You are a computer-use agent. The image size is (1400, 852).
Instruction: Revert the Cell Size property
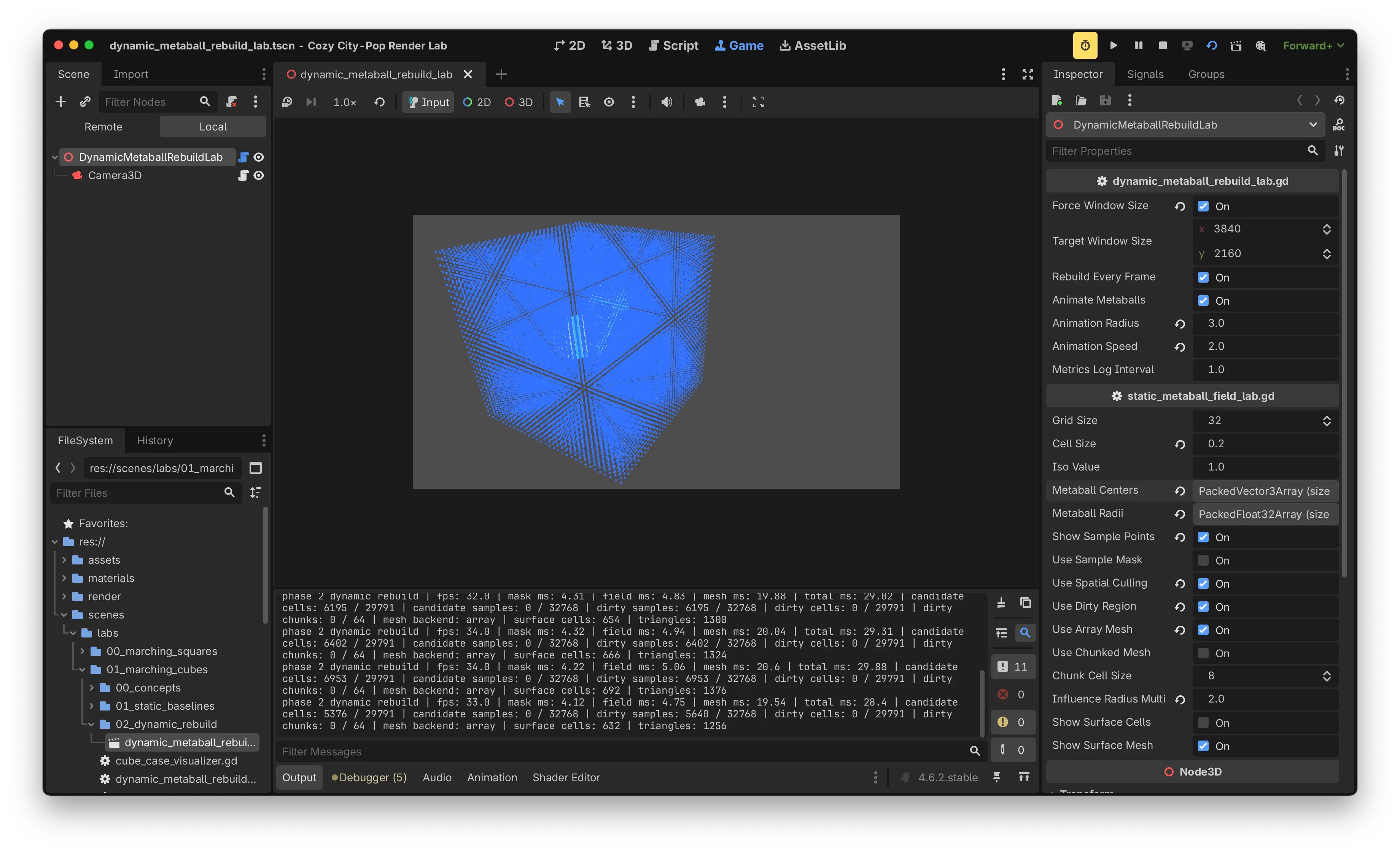(x=1180, y=444)
